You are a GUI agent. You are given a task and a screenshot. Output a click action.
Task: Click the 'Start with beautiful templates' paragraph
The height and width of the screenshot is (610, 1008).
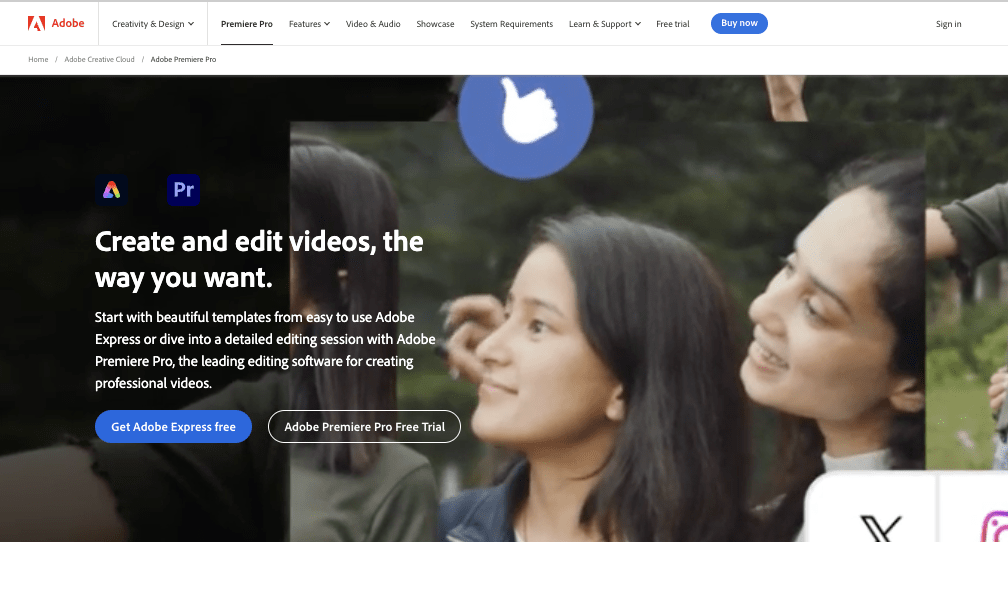(x=266, y=350)
